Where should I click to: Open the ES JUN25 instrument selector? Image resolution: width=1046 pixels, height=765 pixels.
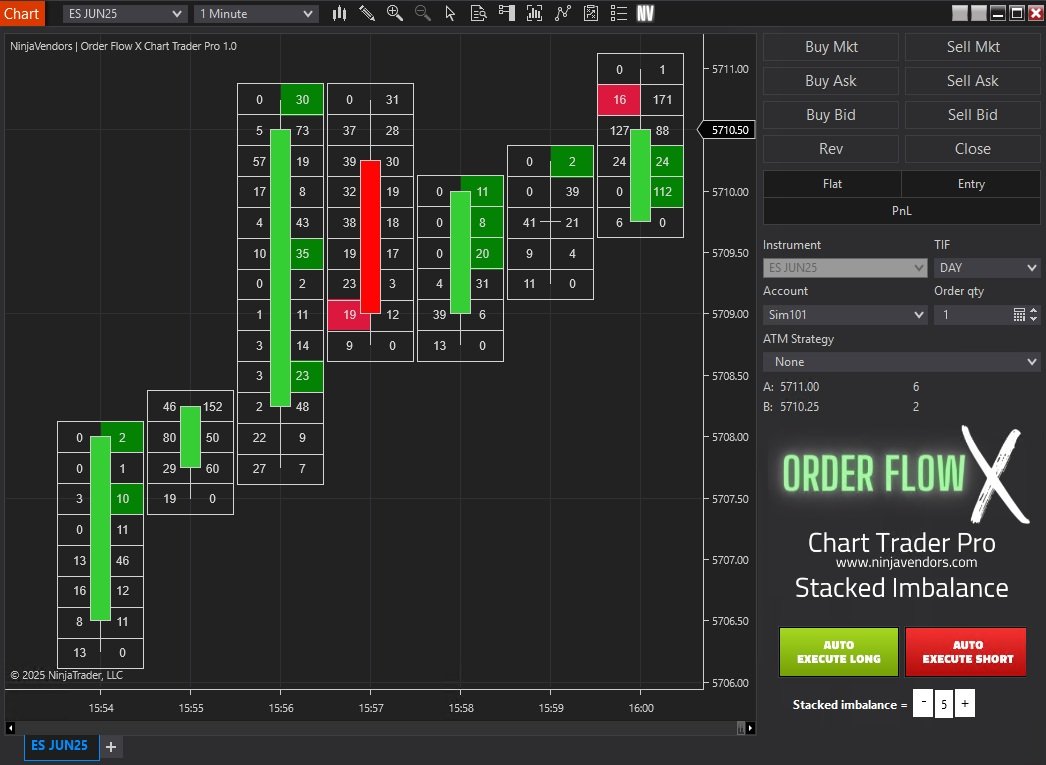pos(124,13)
